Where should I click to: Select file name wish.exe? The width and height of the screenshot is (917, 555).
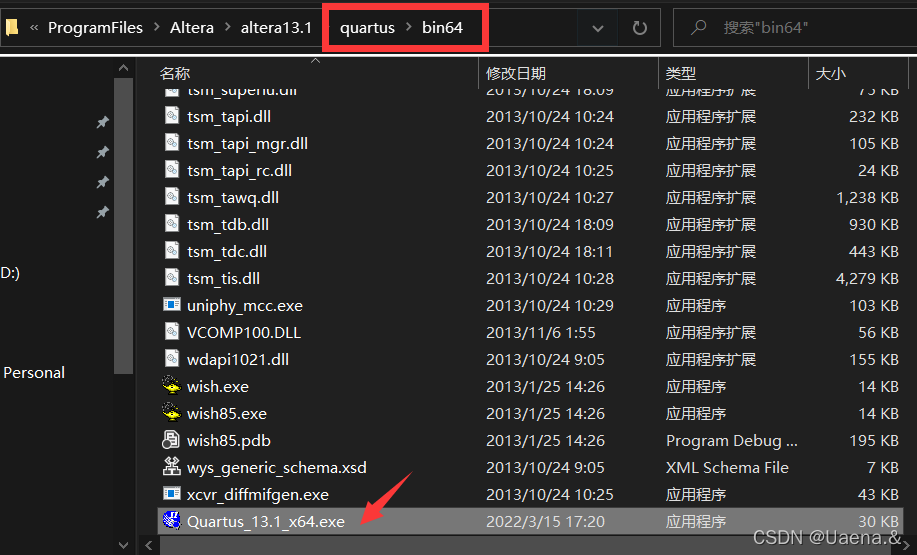coord(218,386)
